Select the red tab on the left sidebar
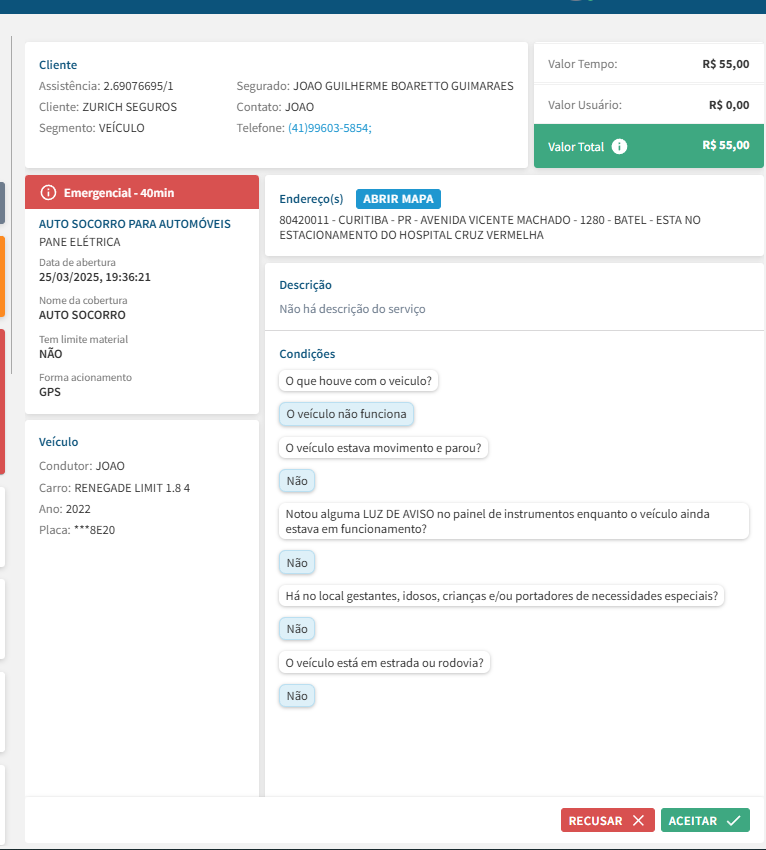This screenshot has width=766, height=850. point(2,401)
